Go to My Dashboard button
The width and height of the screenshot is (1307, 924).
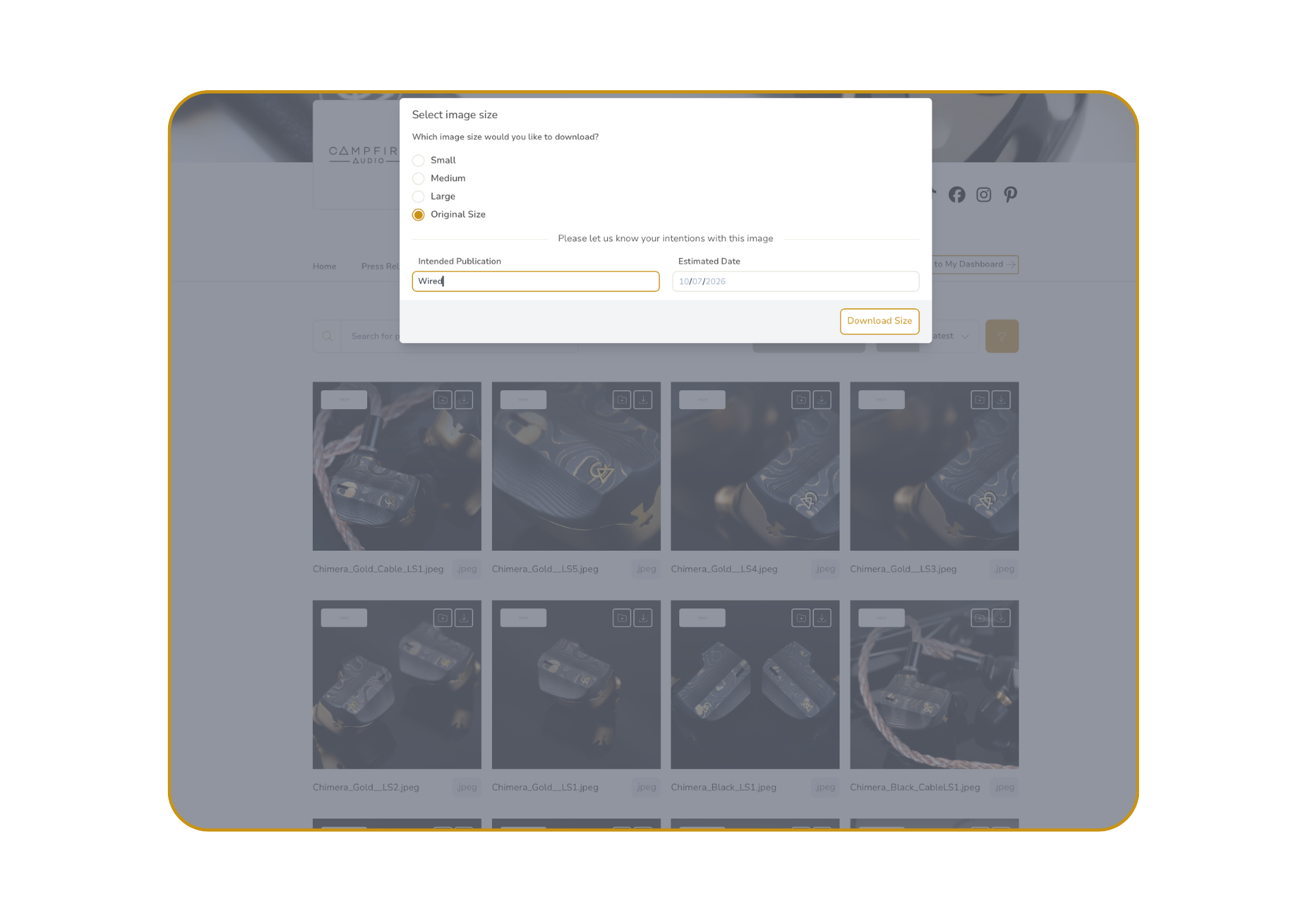(x=975, y=265)
